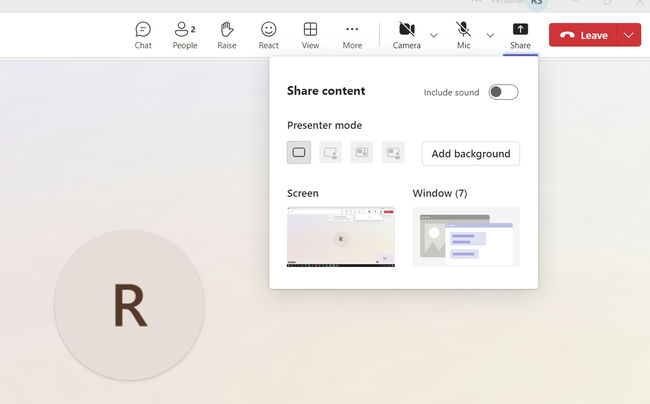The width and height of the screenshot is (650, 404).
Task: Click the Add background button
Action: 471,154
